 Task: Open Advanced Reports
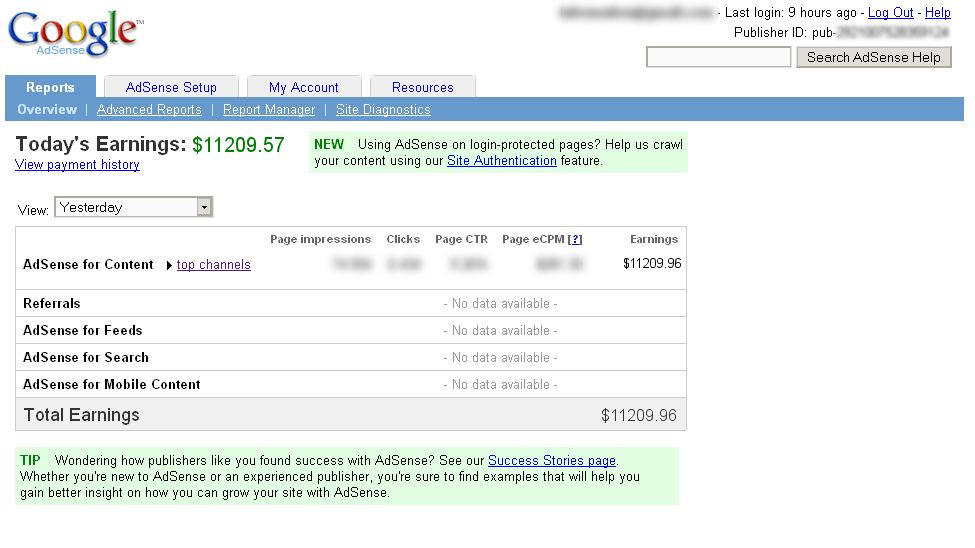point(149,109)
